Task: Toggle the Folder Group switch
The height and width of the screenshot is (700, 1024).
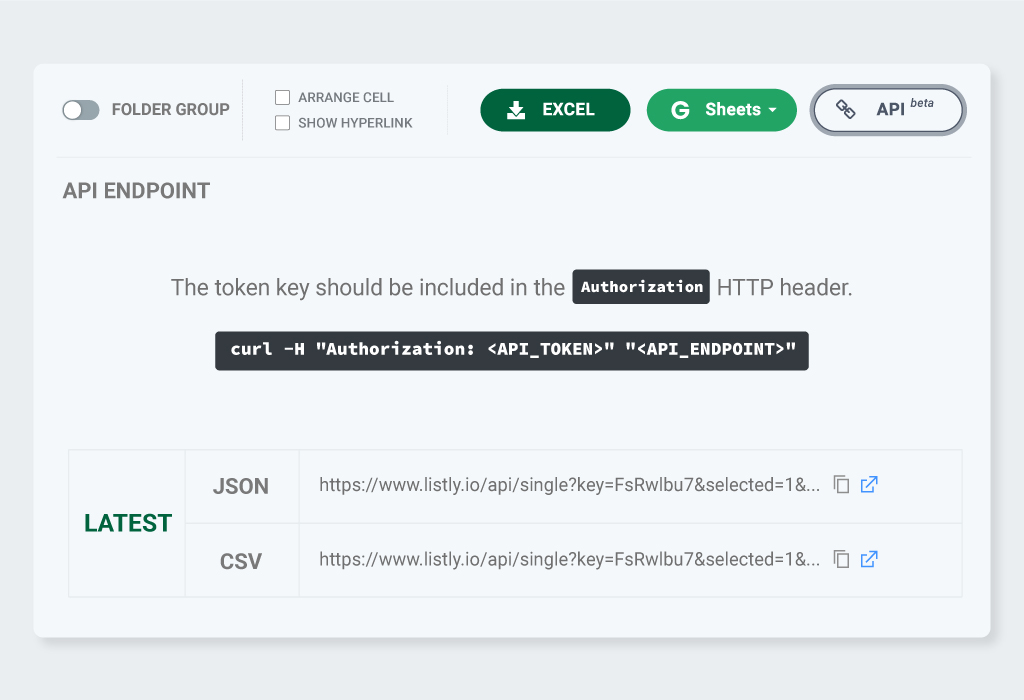Action: 81,110
